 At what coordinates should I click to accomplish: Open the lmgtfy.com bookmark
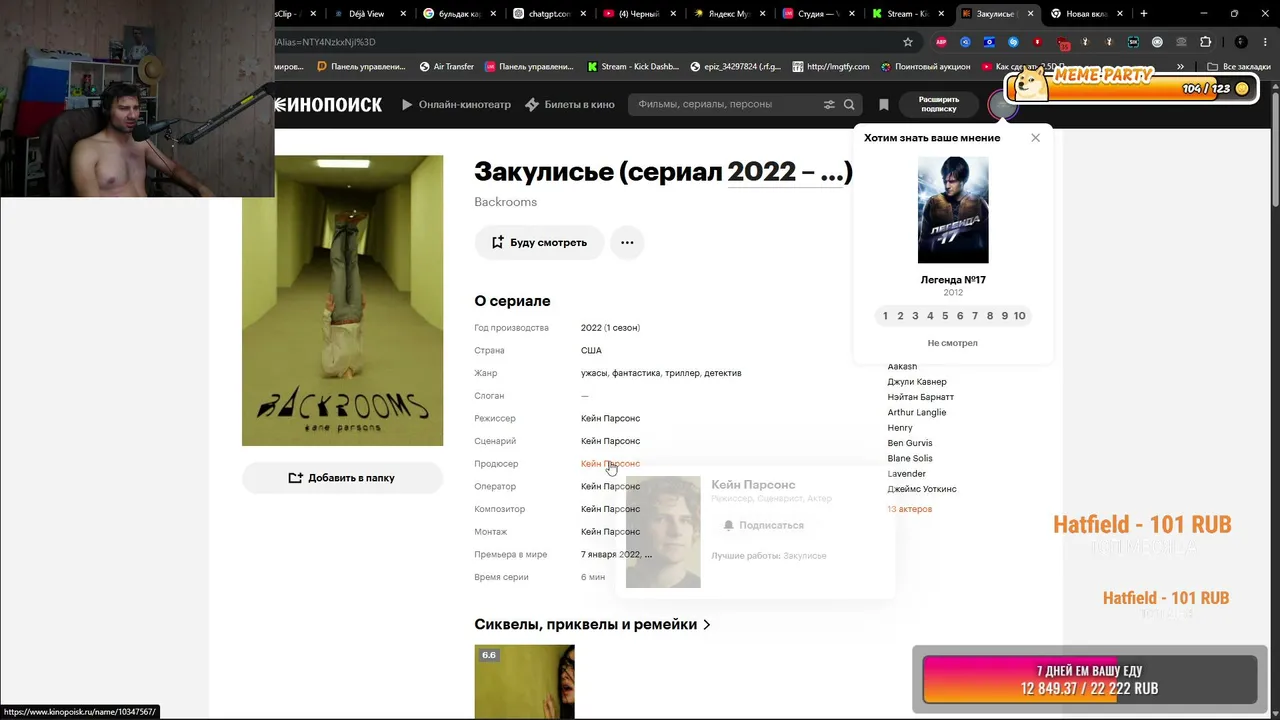pos(831,67)
